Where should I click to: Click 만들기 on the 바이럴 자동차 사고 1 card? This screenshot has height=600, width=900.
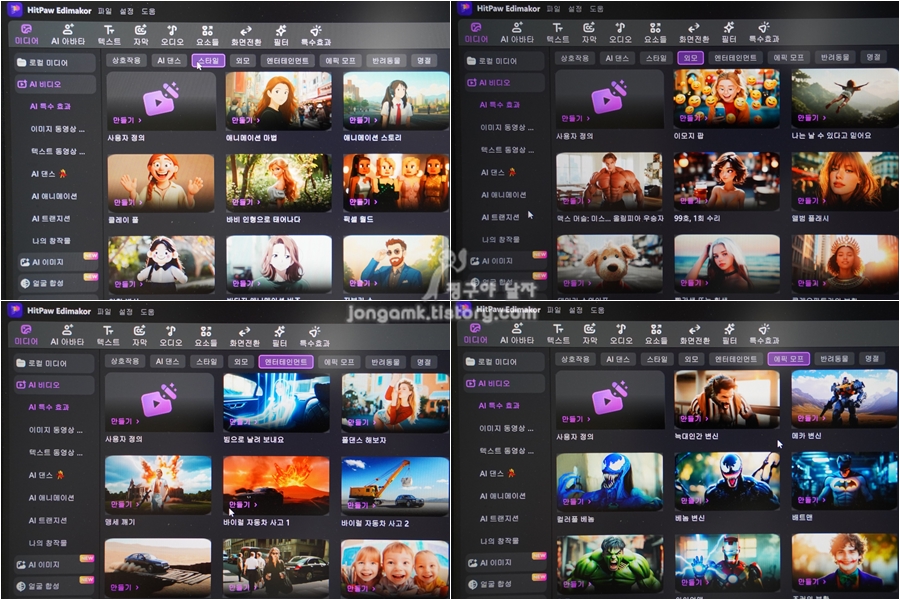click(x=242, y=505)
